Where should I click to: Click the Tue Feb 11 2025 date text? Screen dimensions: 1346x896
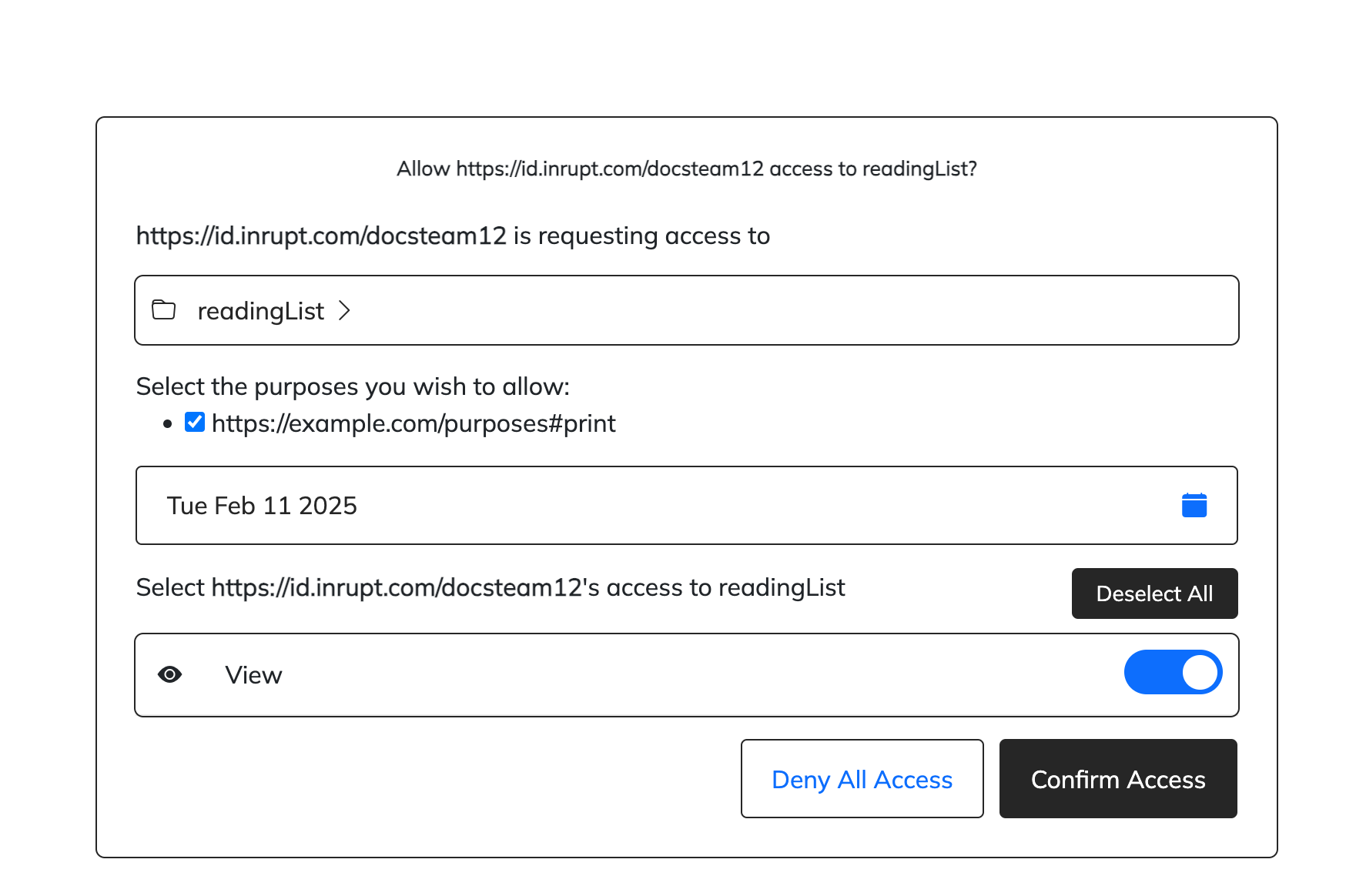click(262, 506)
